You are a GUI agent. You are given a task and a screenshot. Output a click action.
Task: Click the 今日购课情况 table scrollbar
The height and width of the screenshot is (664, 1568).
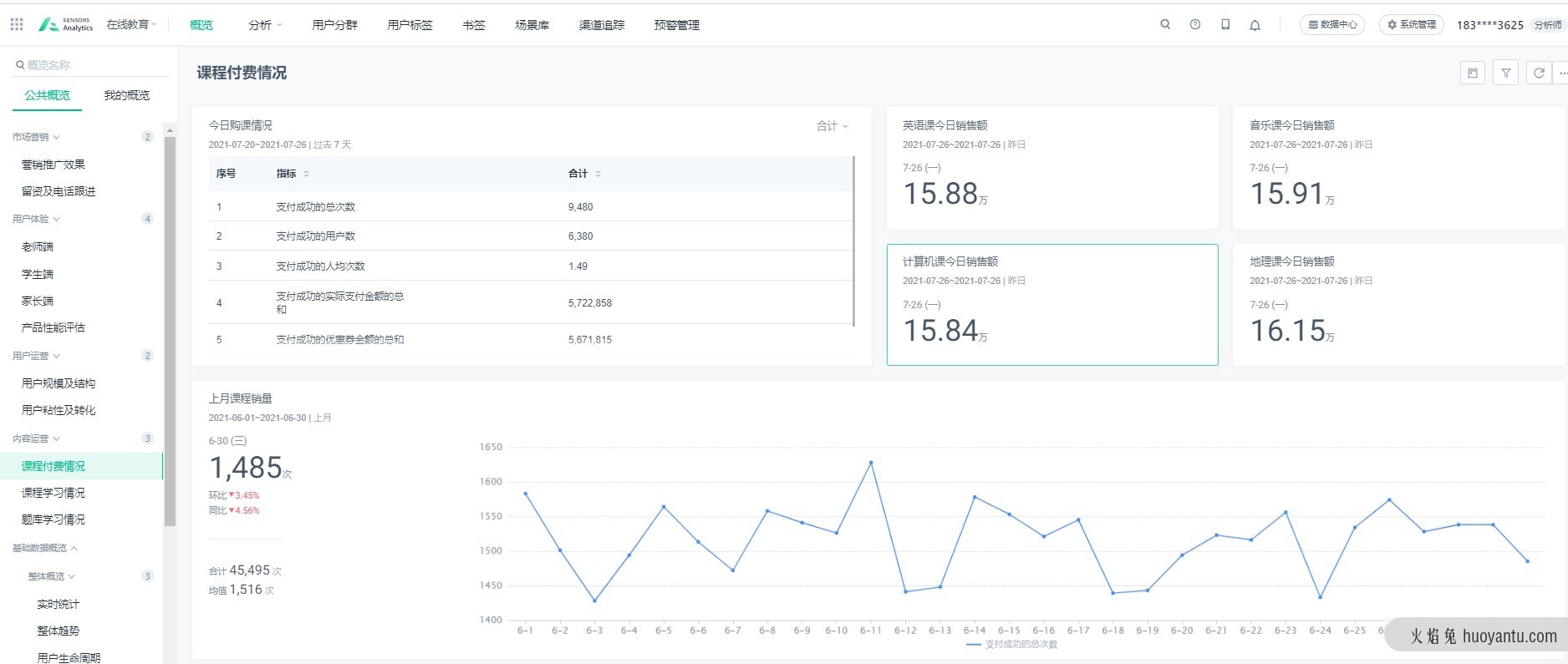pyautogui.click(x=853, y=241)
